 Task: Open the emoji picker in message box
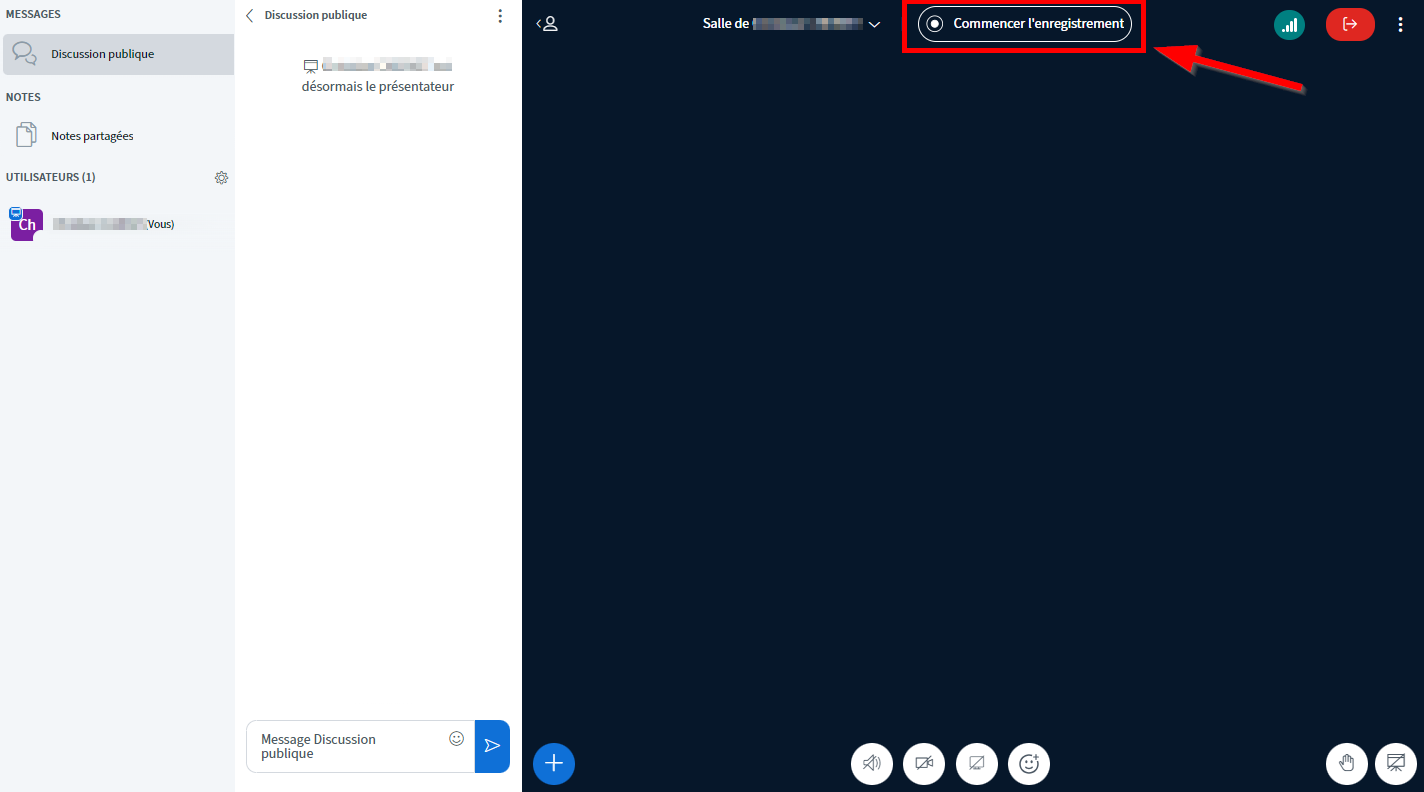coord(457,739)
